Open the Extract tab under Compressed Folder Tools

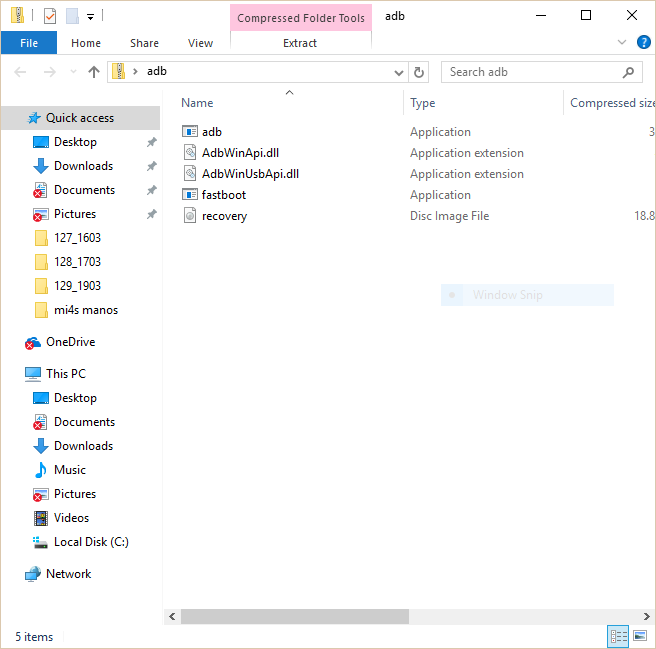(x=300, y=43)
